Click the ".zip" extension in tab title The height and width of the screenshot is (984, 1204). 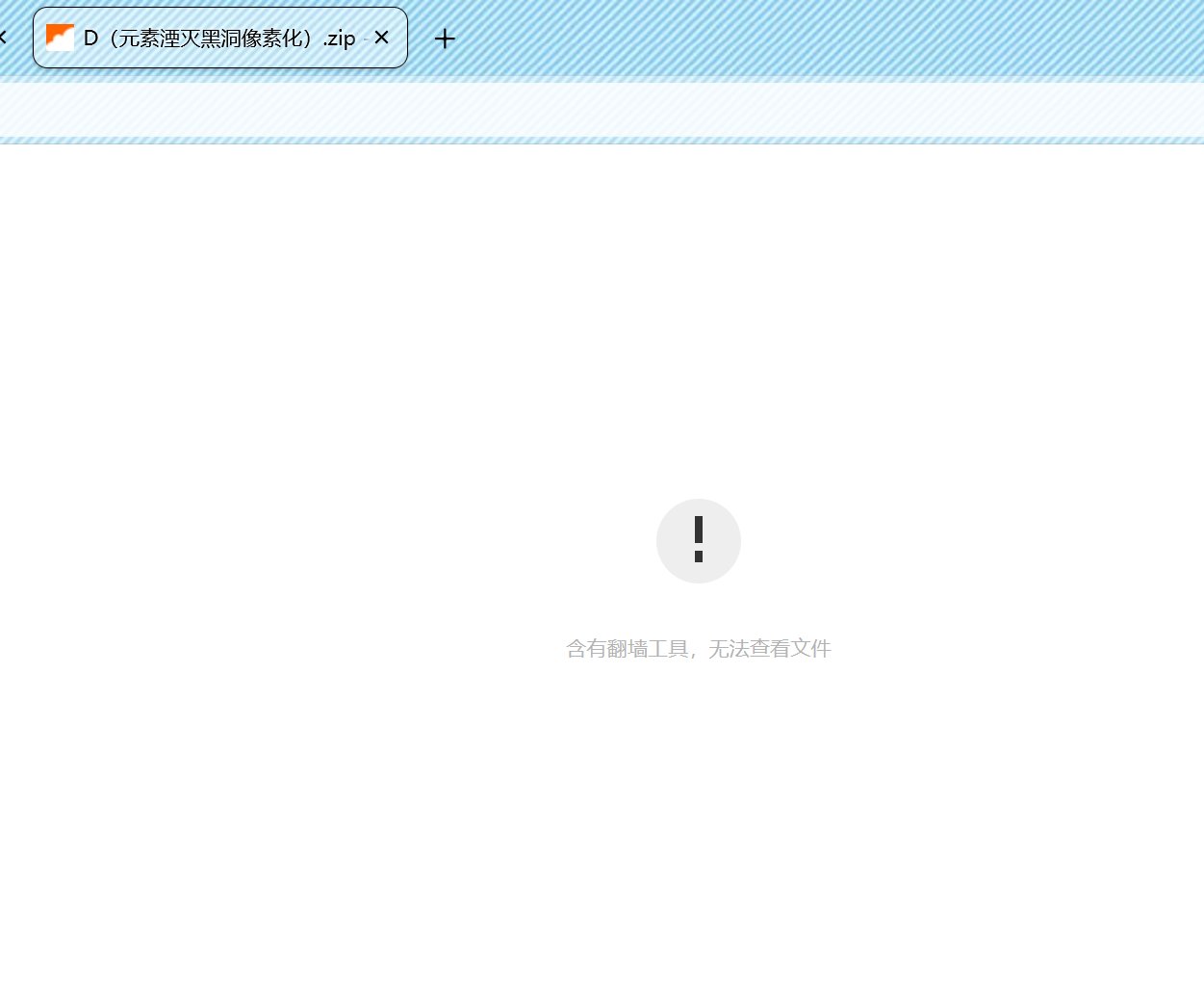pos(339,39)
